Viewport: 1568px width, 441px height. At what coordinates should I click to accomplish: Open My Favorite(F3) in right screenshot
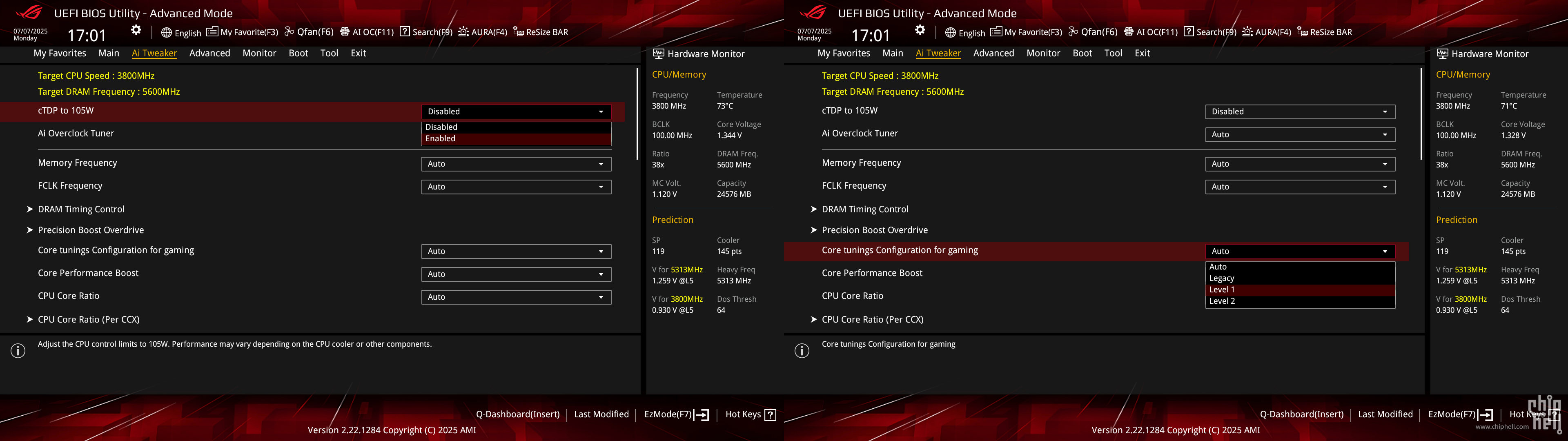click(x=1026, y=32)
